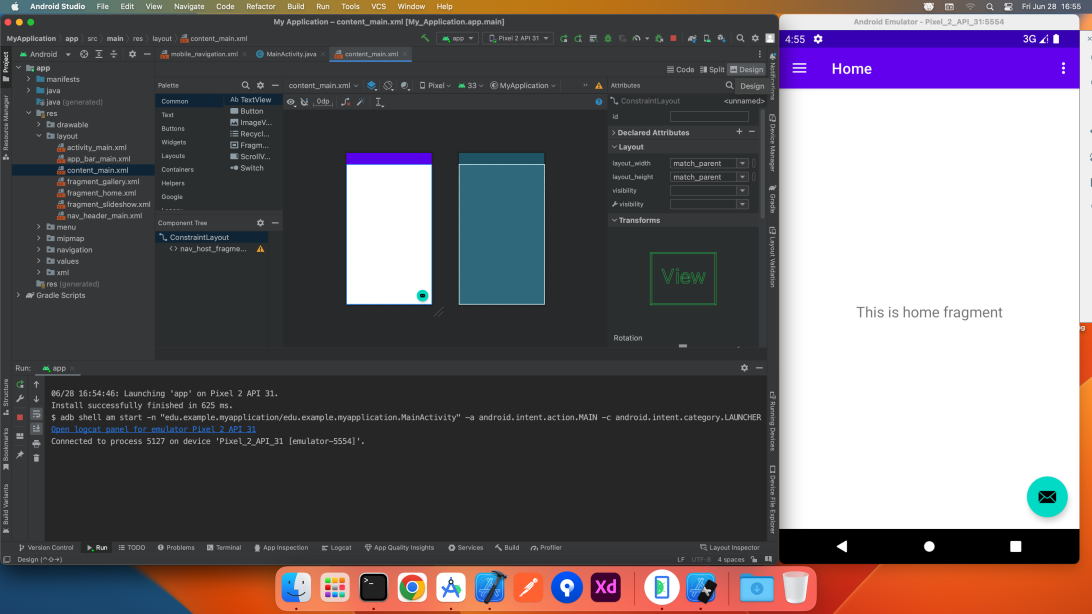Stop the running app with the red square
Image resolution: width=1092 pixels, height=614 pixels.
click(673, 38)
